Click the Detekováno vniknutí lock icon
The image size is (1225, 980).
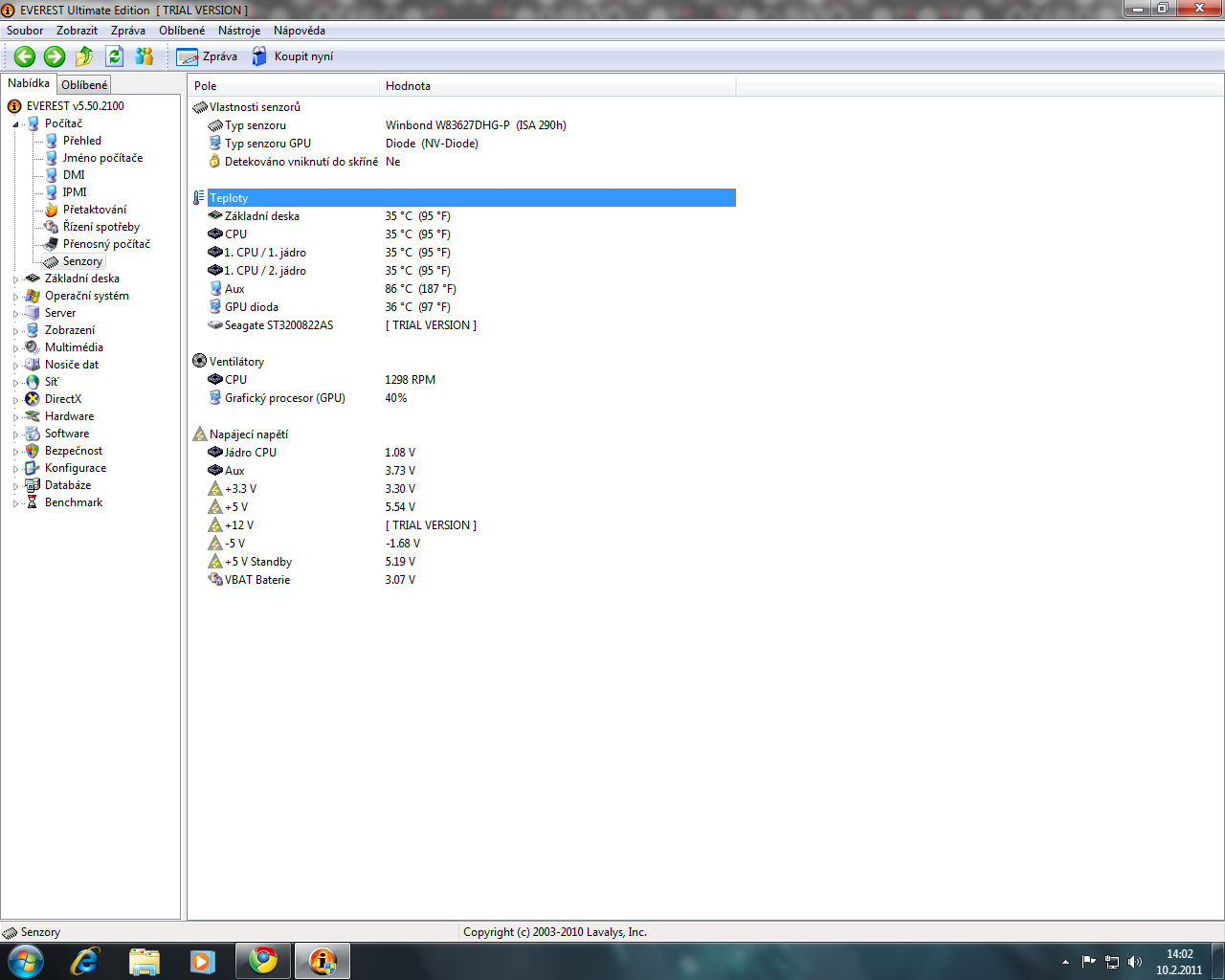[x=215, y=162]
